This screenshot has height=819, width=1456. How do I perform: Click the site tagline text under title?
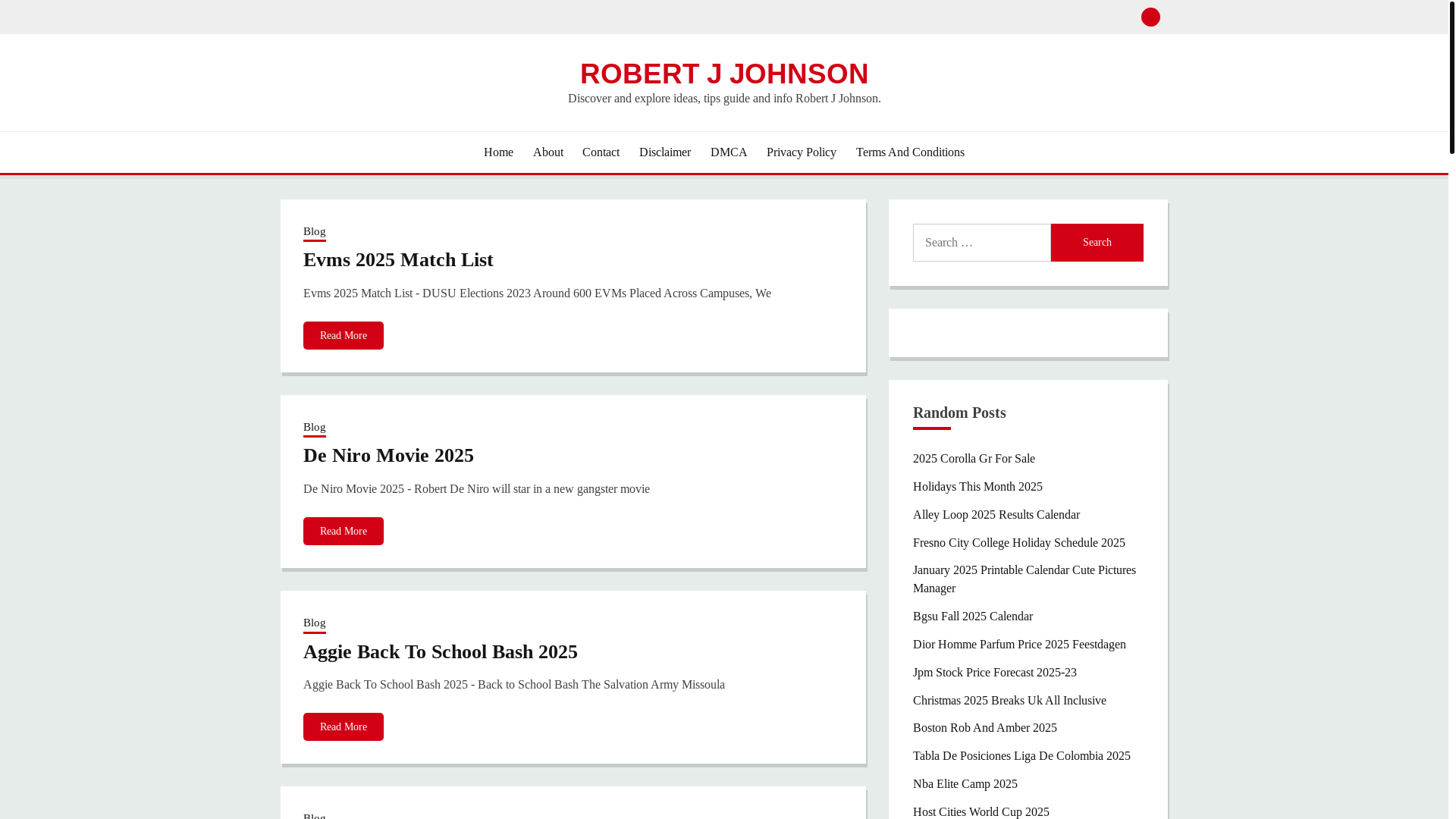point(724,99)
